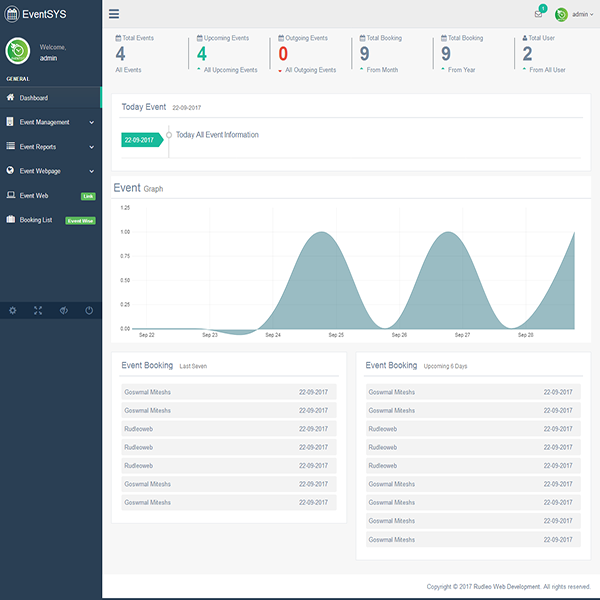Image resolution: width=600 pixels, height=600 pixels.
Task: Click the power logout icon
Action: pos(89,310)
